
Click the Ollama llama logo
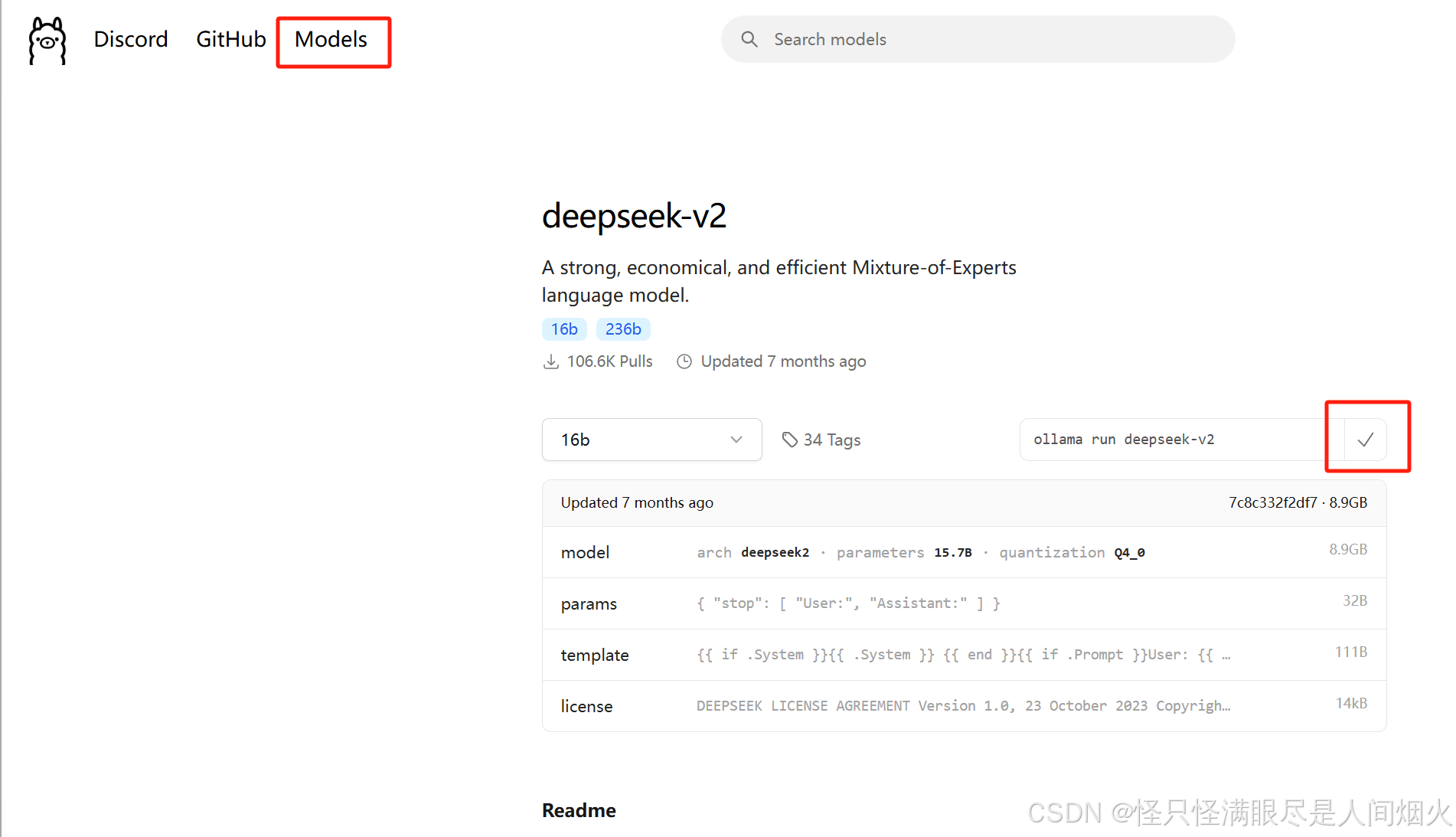point(47,41)
